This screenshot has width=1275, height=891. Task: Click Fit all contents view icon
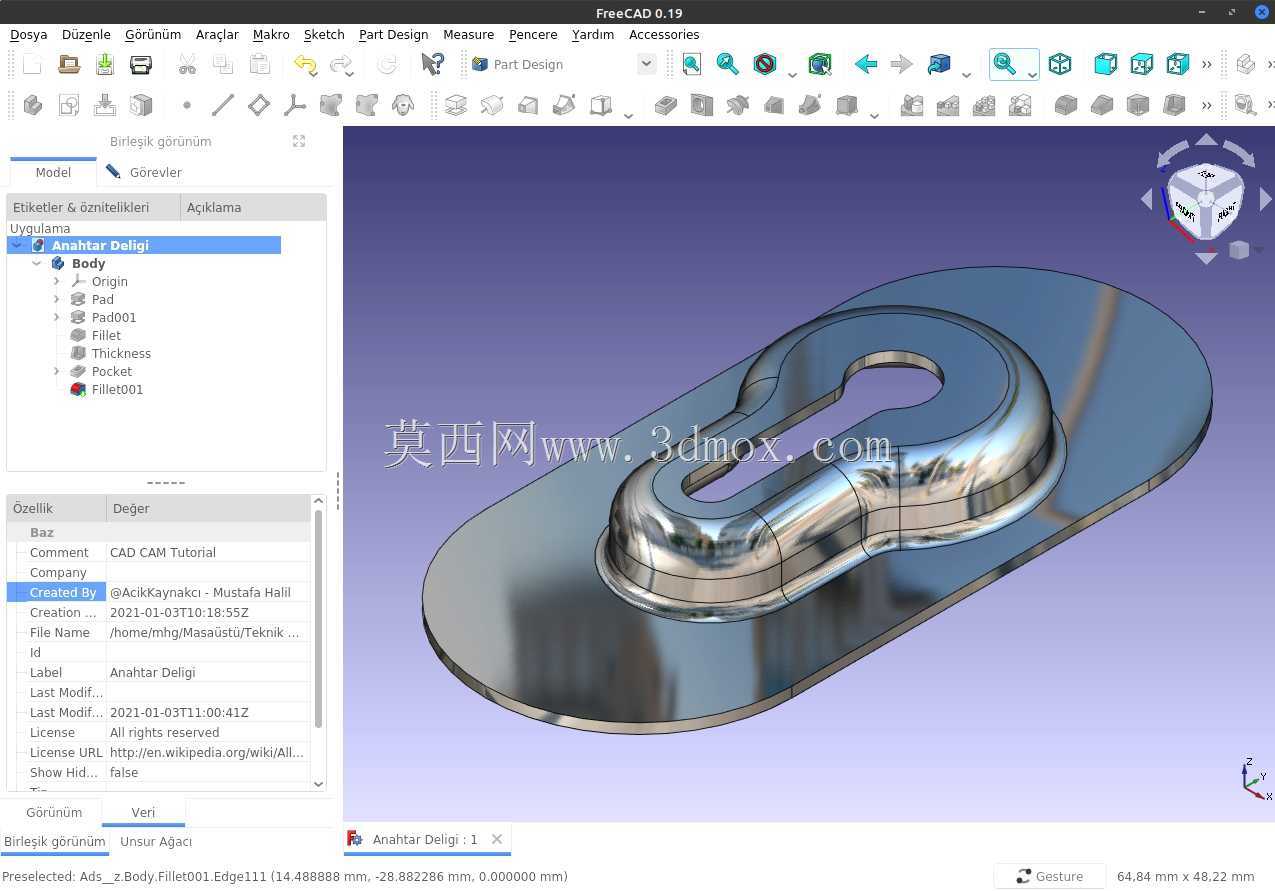[691, 65]
